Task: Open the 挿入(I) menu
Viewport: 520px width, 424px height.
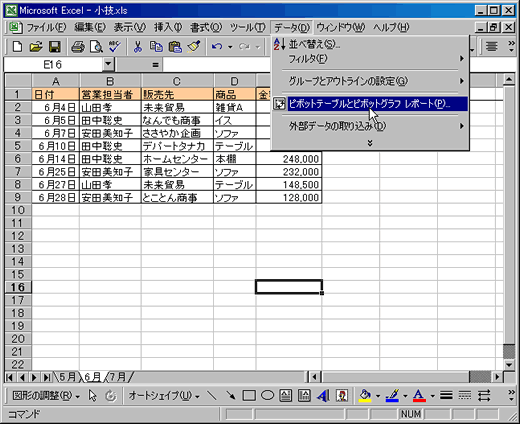Action: pyautogui.click(x=168, y=27)
